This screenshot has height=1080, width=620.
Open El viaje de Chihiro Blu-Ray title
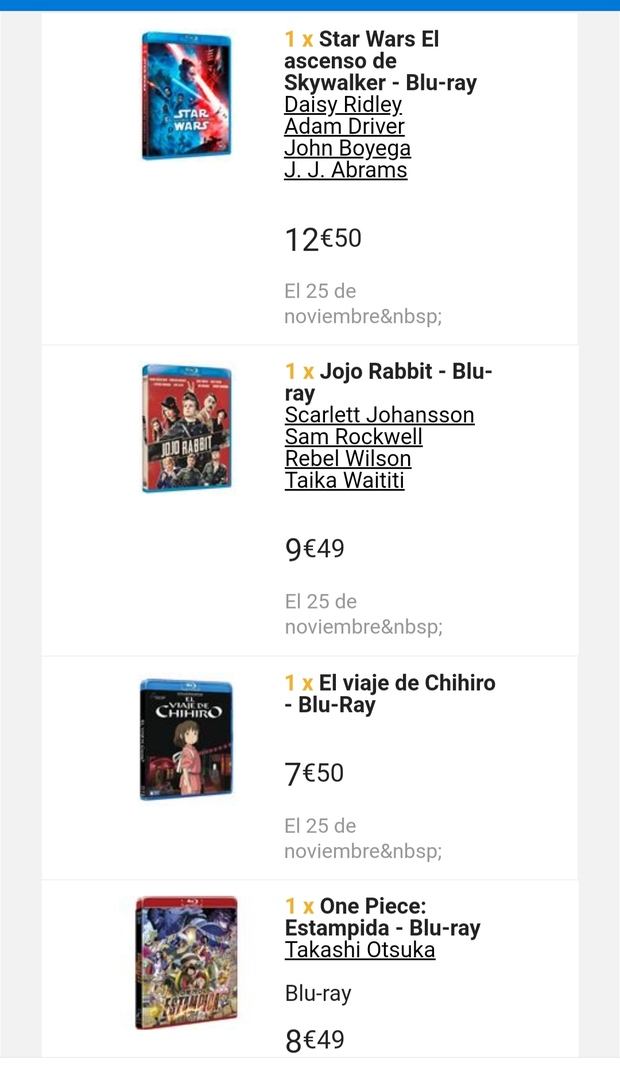[390, 694]
